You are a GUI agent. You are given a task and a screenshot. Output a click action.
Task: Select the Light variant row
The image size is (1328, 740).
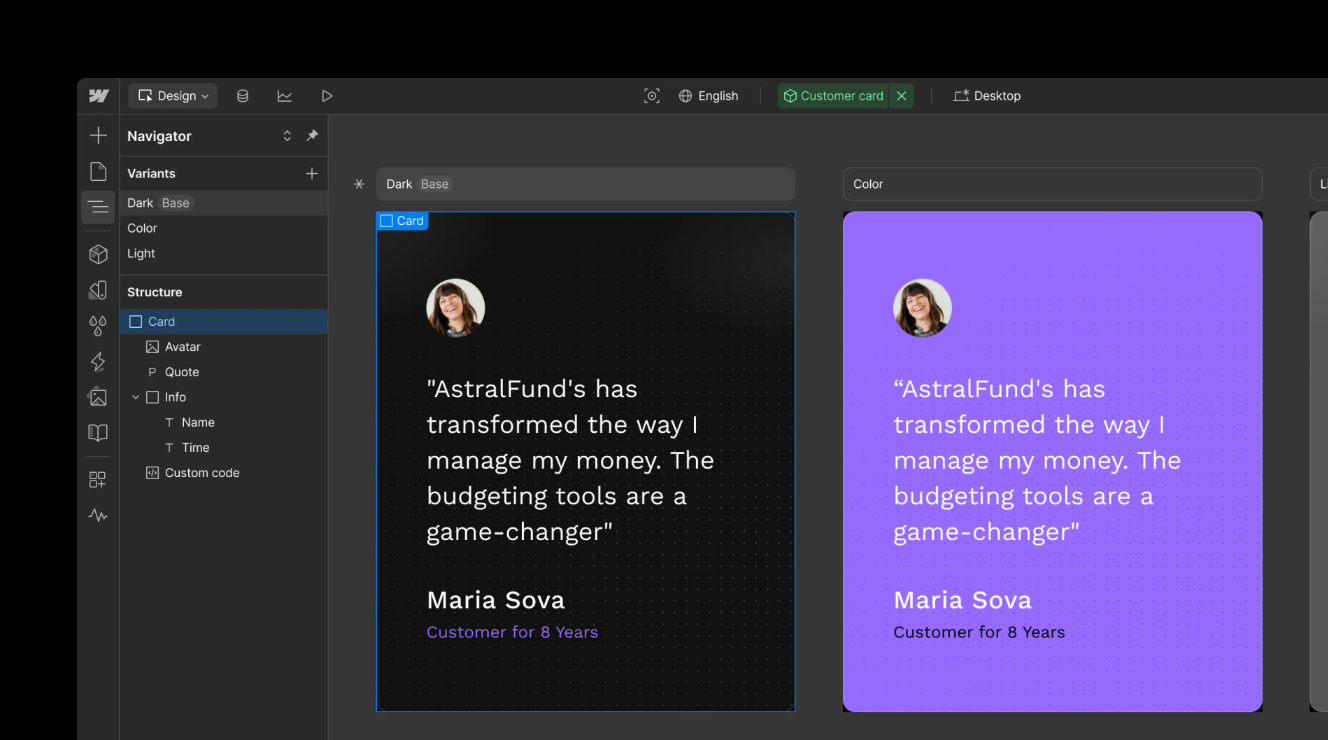[224, 253]
